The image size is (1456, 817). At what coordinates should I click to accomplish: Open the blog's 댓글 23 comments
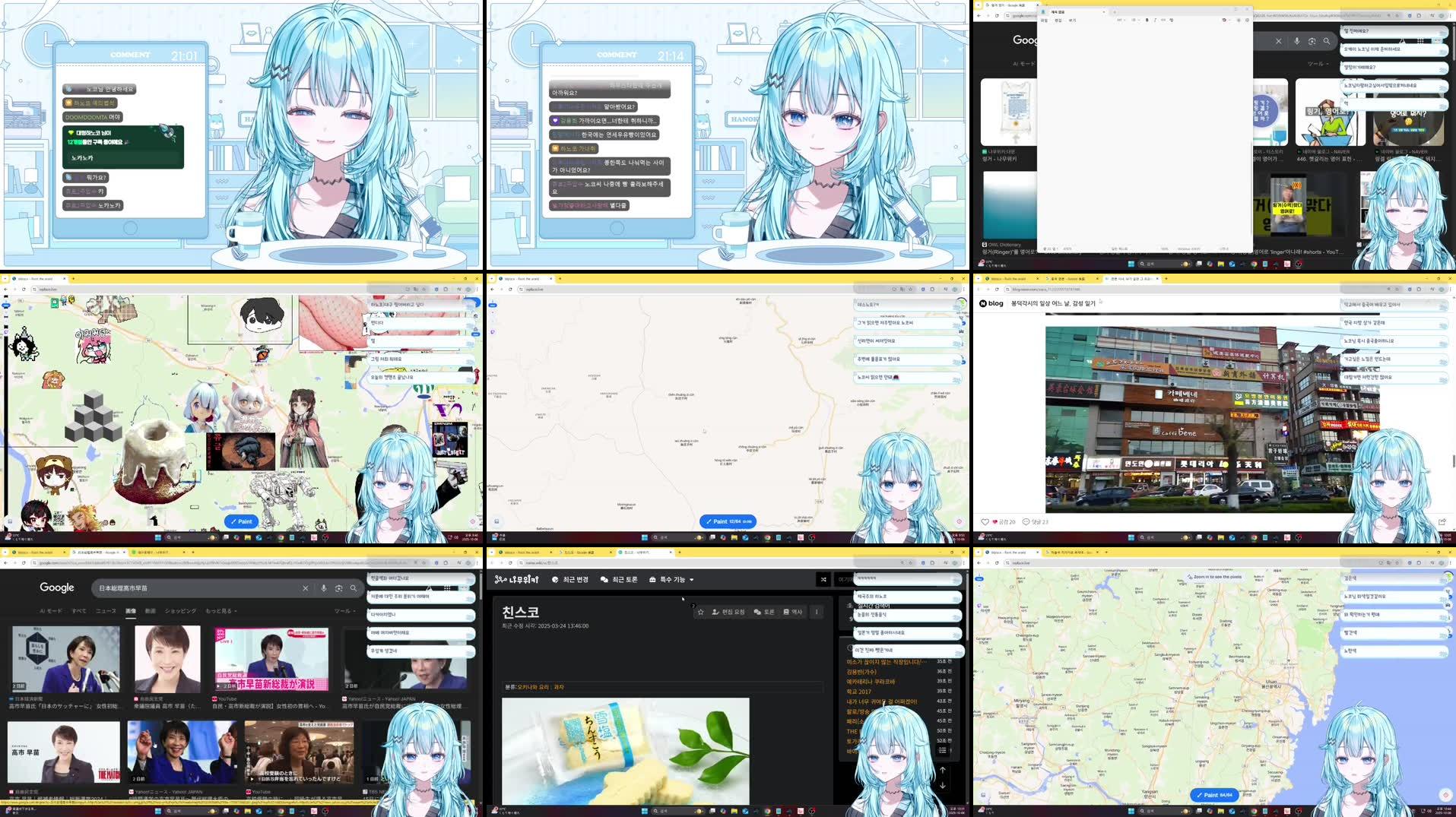[x=1035, y=522]
